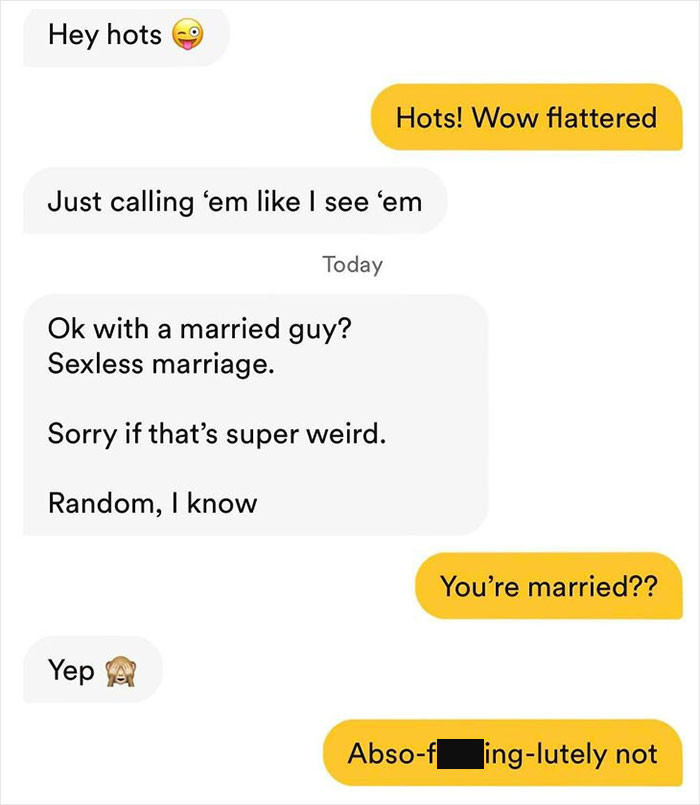Tap the winking tongue emoji
The width and height of the screenshot is (700, 805).
(187, 34)
